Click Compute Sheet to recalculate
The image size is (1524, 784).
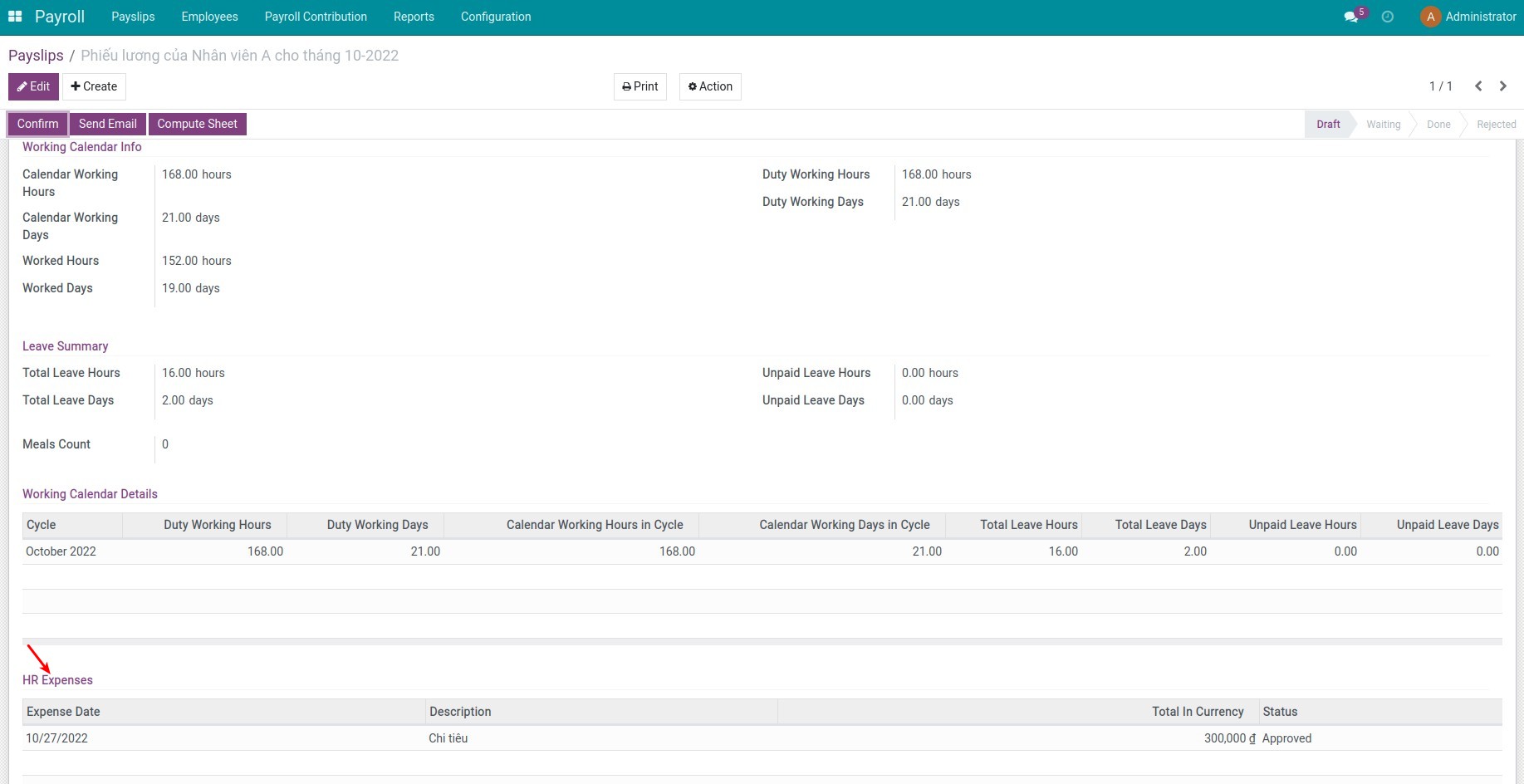197,124
